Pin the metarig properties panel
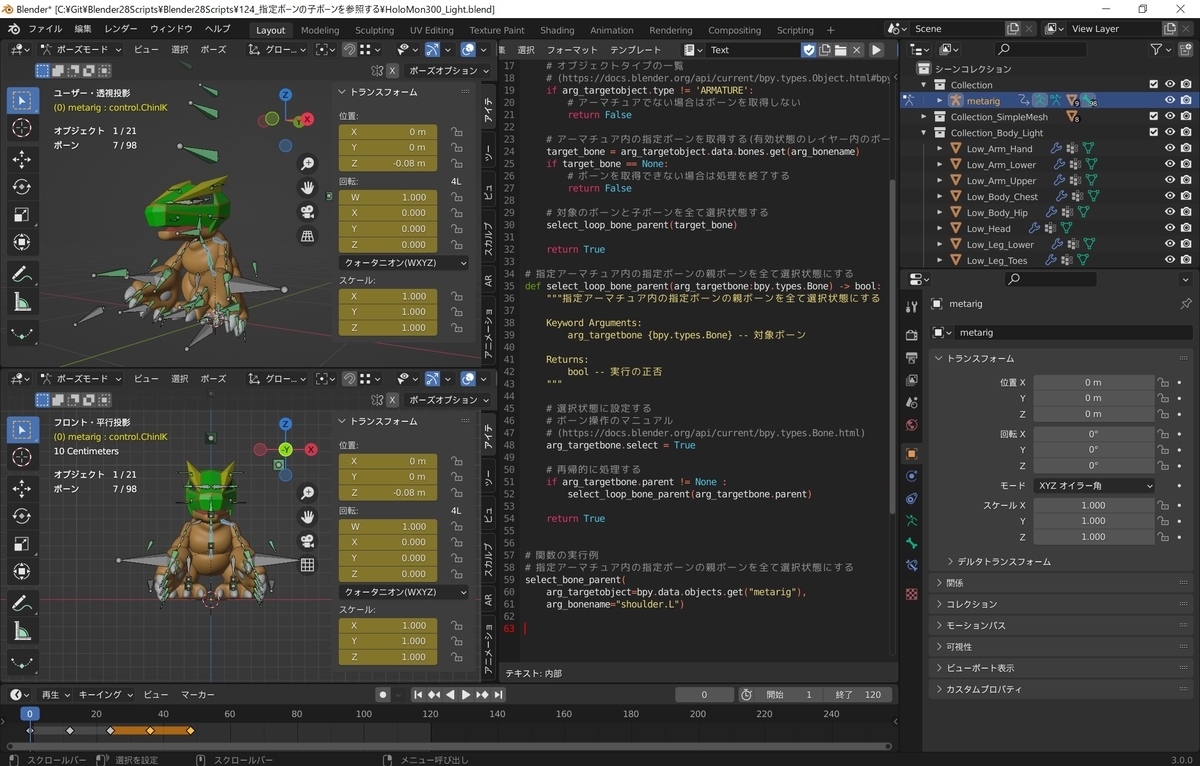This screenshot has width=1200, height=766. coord(1186,304)
